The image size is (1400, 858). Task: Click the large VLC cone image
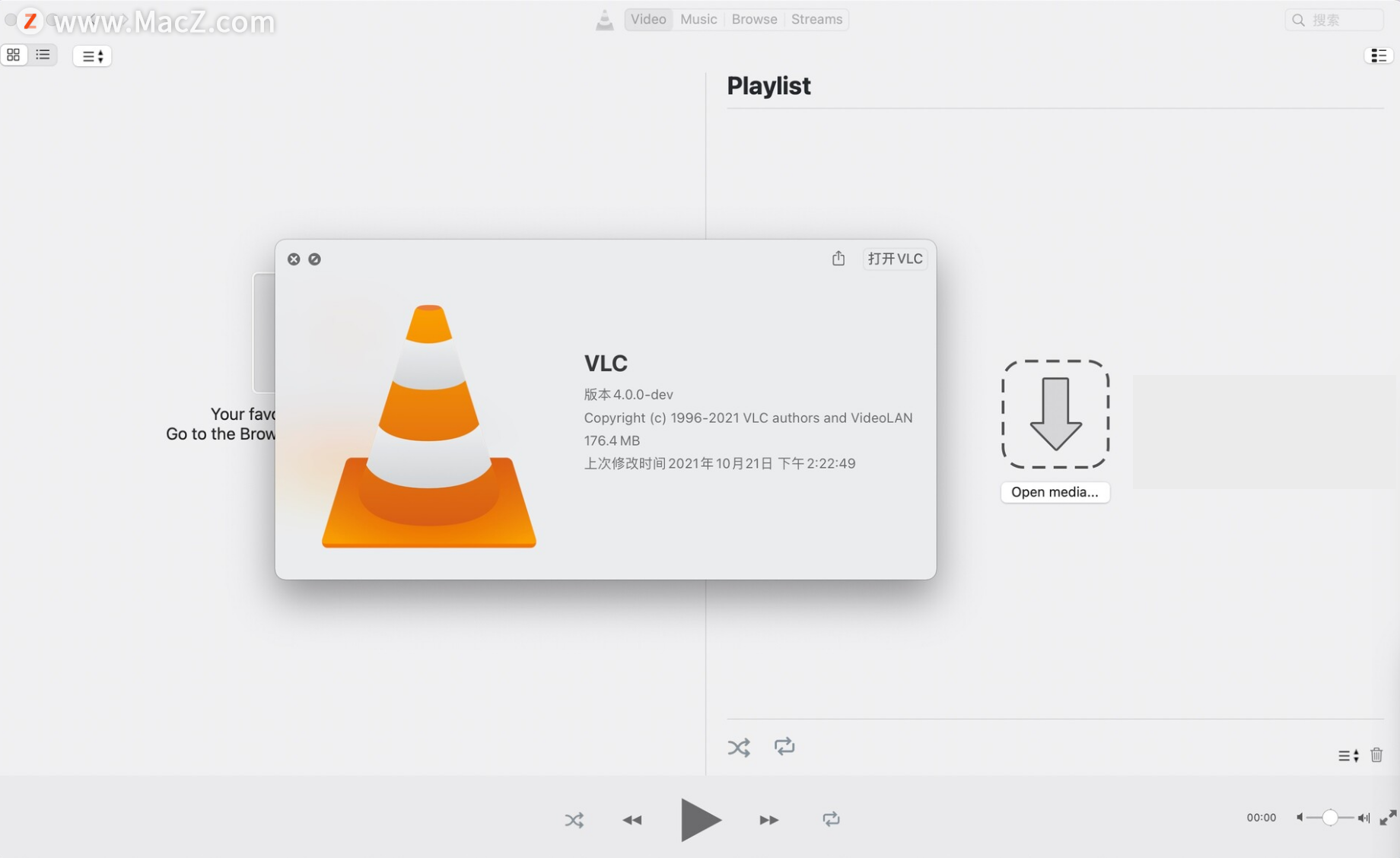click(429, 426)
